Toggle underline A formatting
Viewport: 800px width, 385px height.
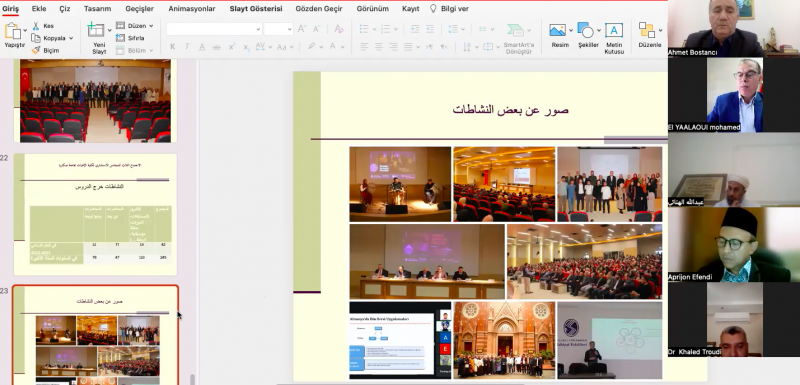(x=202, y=46)
